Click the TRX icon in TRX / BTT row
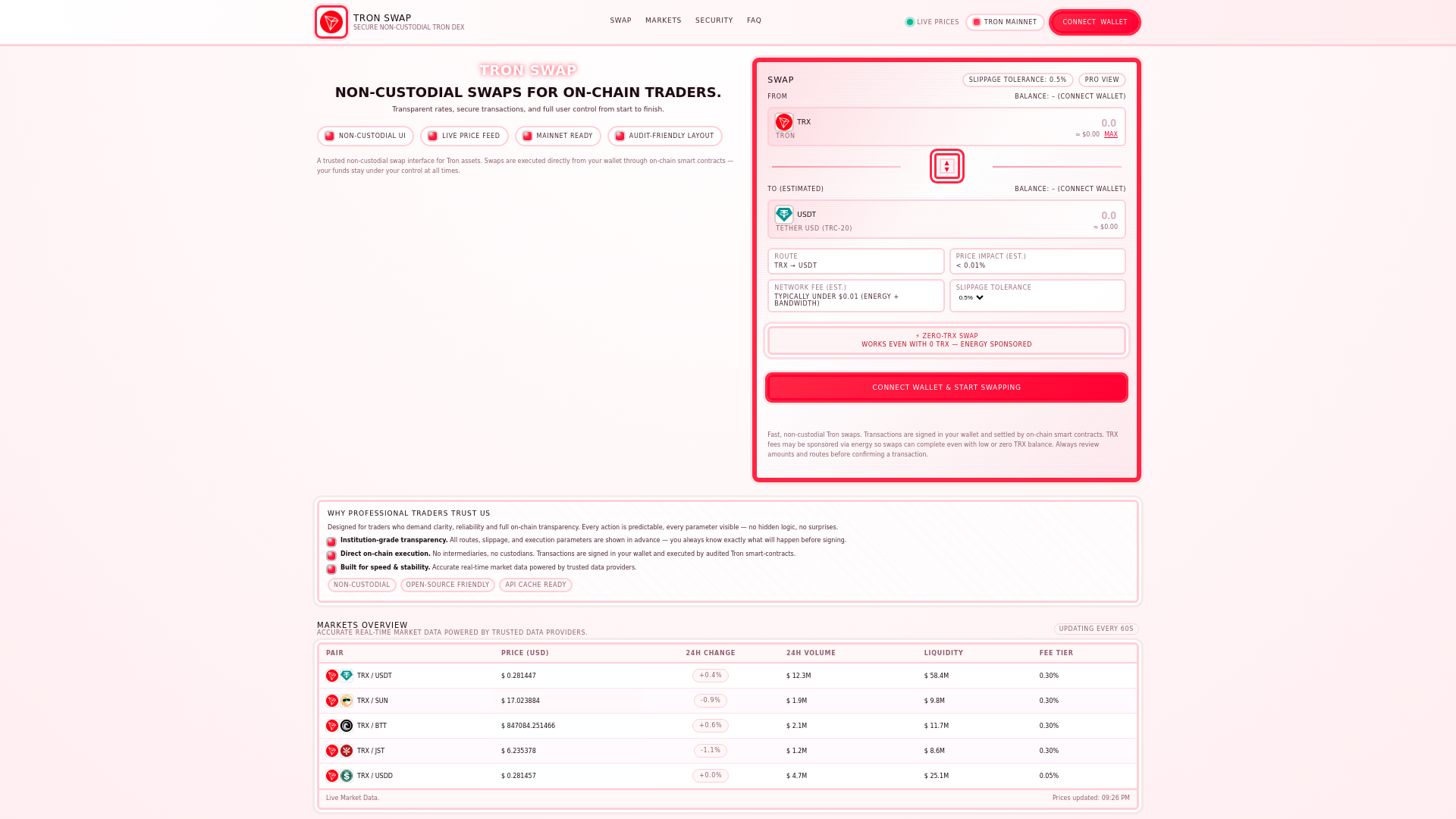 point(332,726)
